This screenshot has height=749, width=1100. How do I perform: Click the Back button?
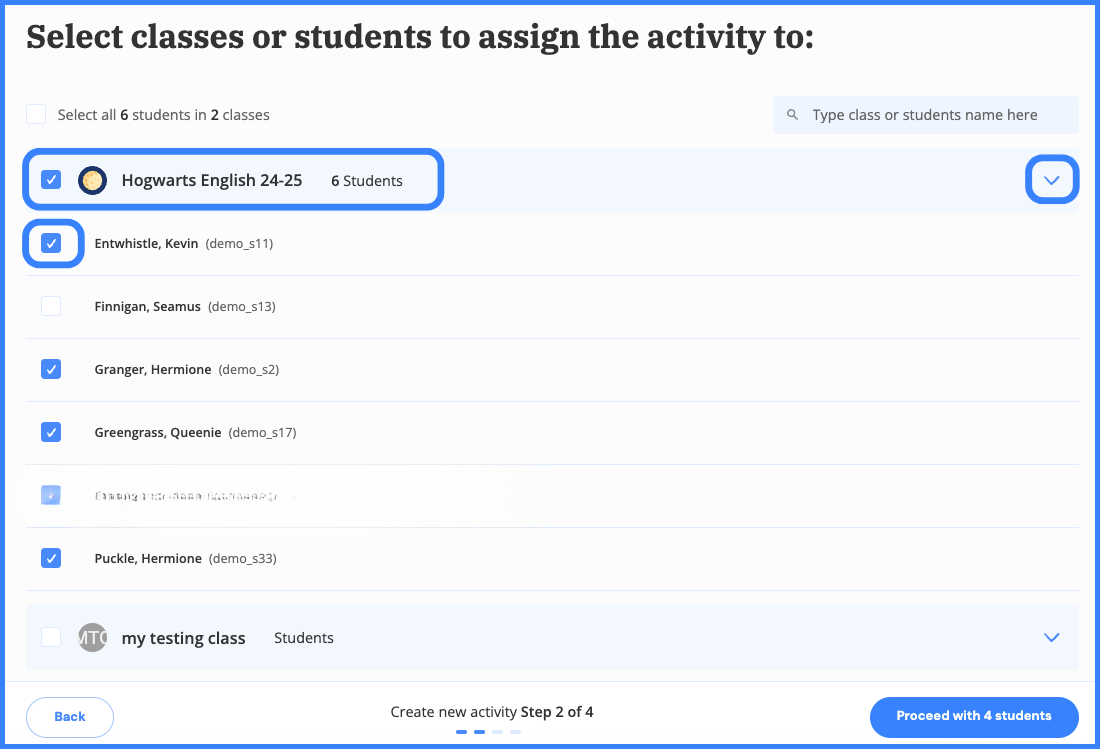69,717
